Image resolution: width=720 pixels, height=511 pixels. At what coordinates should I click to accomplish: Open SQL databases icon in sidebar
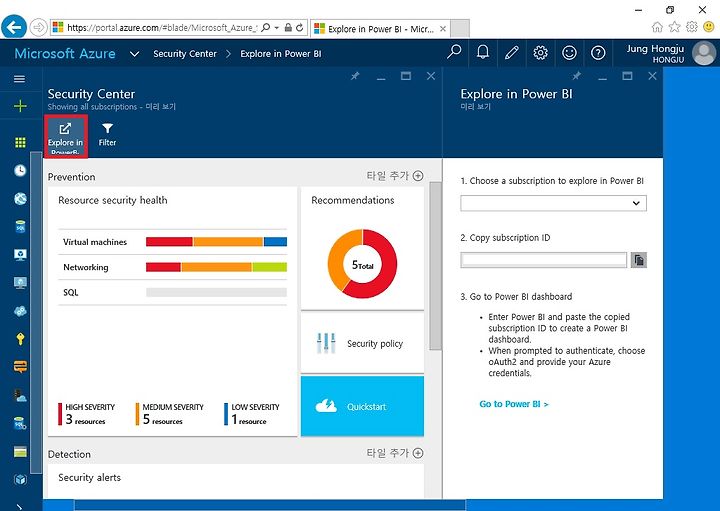click(x=20, y=227)
